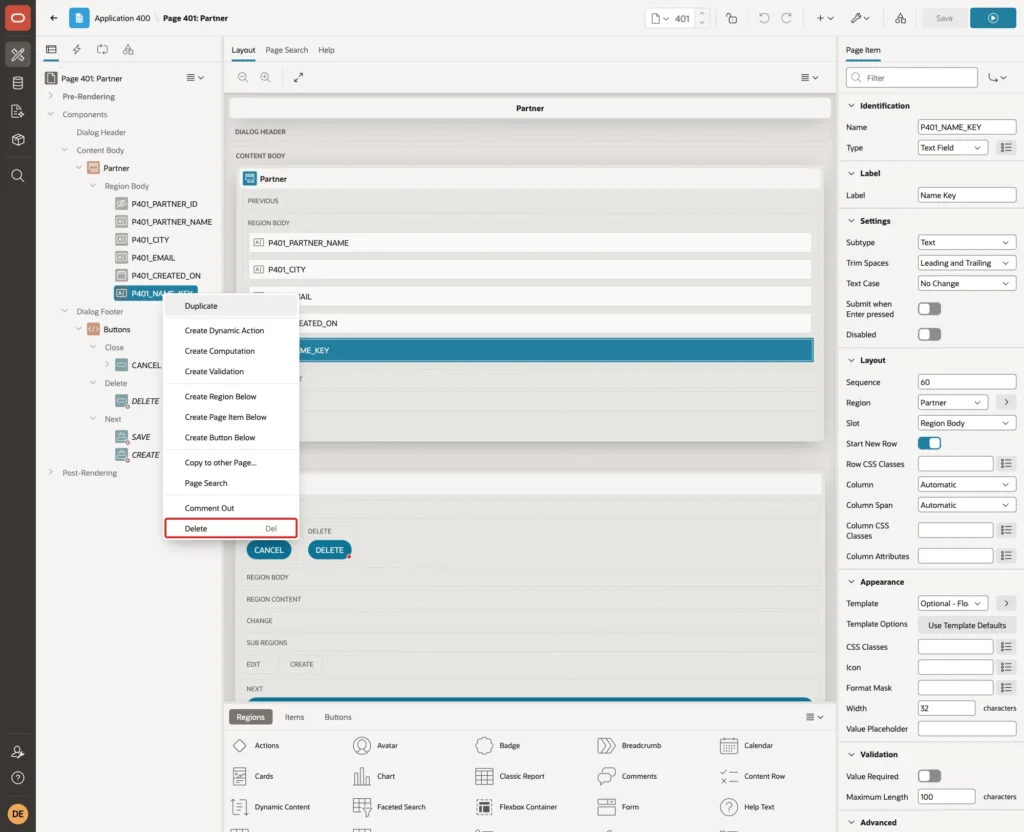Click Use Template Defaults button

[967, 625]
